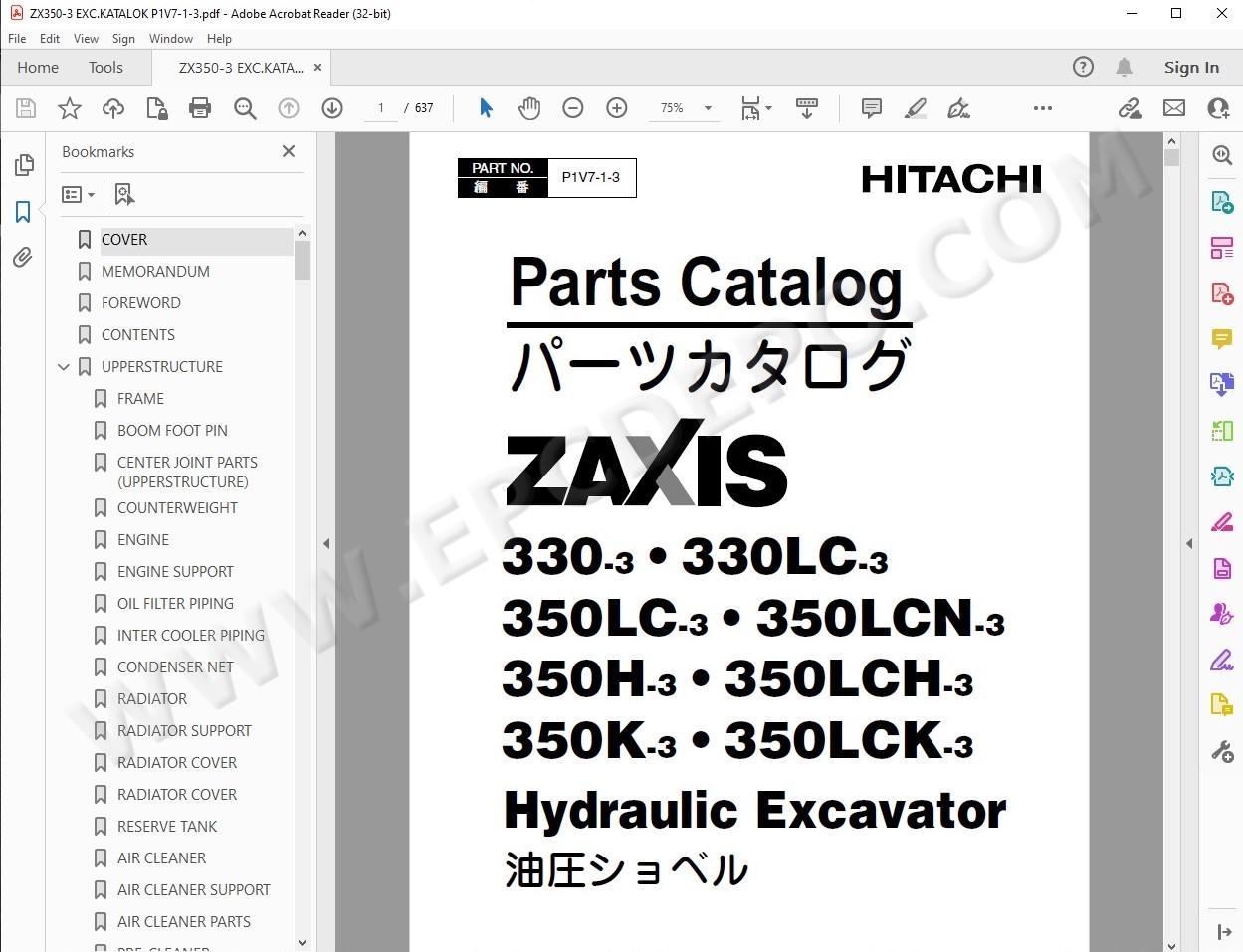
Task: Add a comment sticky note icon
Action: click(872, 108)
